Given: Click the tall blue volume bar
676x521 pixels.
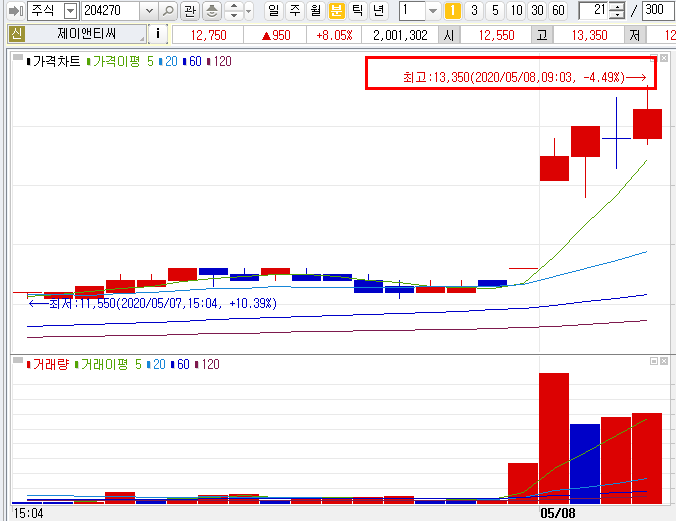Looking at the screenshot, I should [x=585, y=464].
